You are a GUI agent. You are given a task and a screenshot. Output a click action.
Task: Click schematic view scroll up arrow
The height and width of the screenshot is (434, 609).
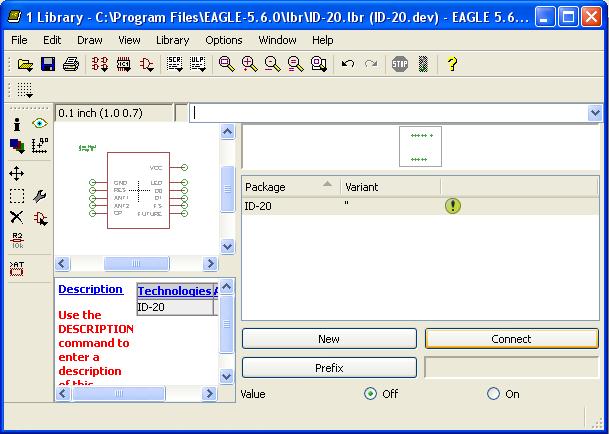click(228, 132)
